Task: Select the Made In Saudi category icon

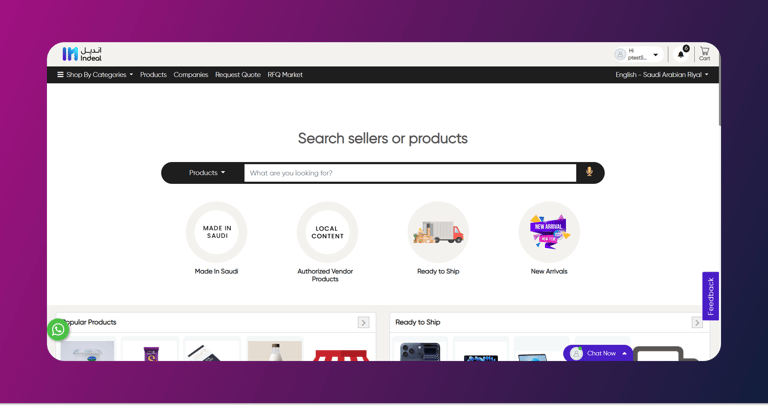Action: 216,232
